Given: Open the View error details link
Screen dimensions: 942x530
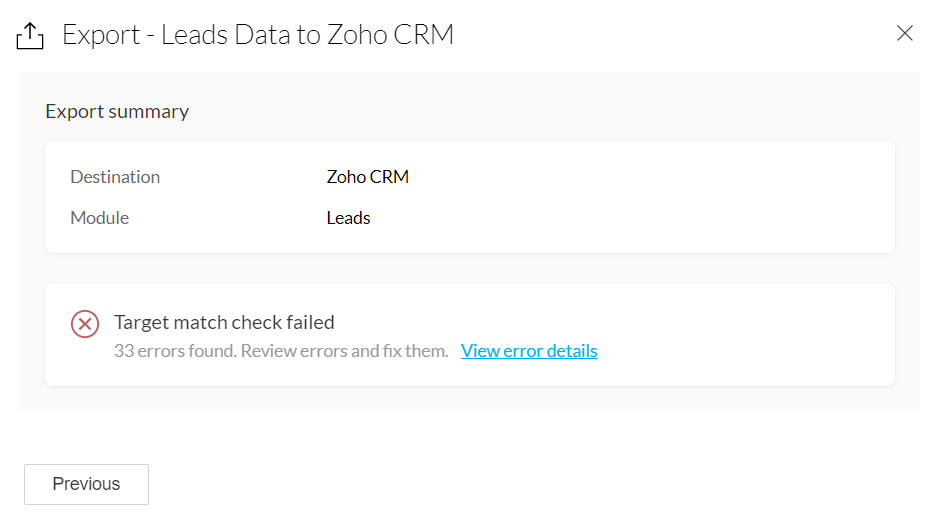Looking at the screenshot, I should point(529,351).
